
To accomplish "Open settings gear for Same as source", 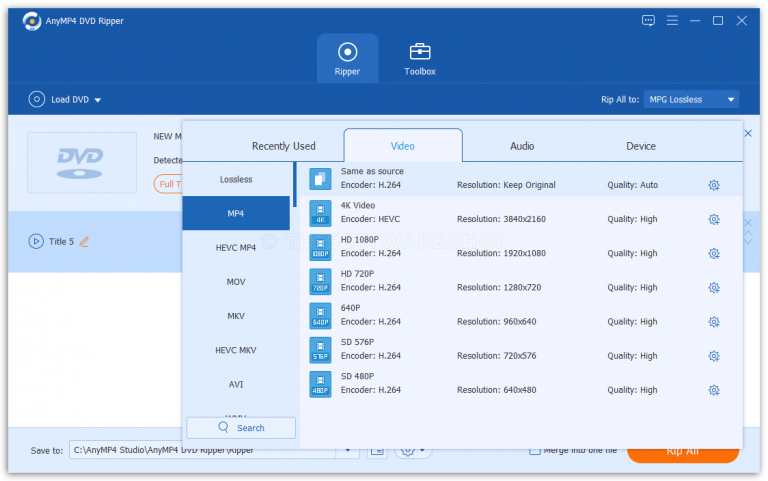I will tap(714, 185).
